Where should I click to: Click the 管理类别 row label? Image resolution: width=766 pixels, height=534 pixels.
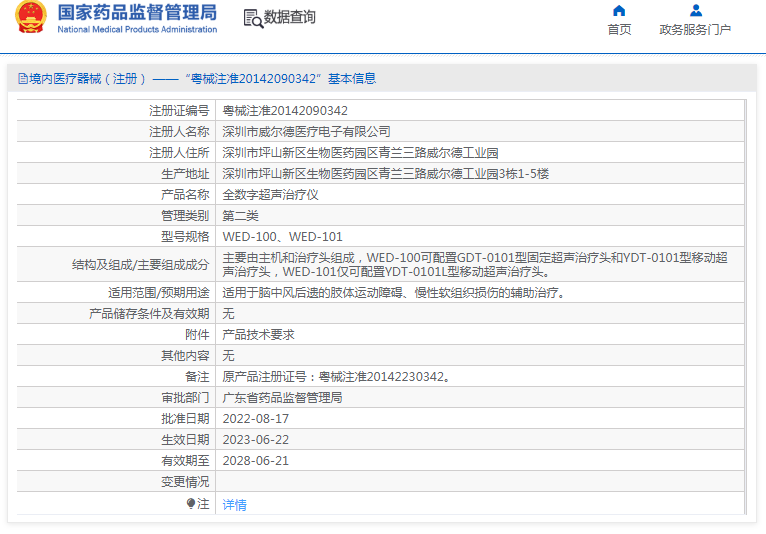tap(185, 216)
